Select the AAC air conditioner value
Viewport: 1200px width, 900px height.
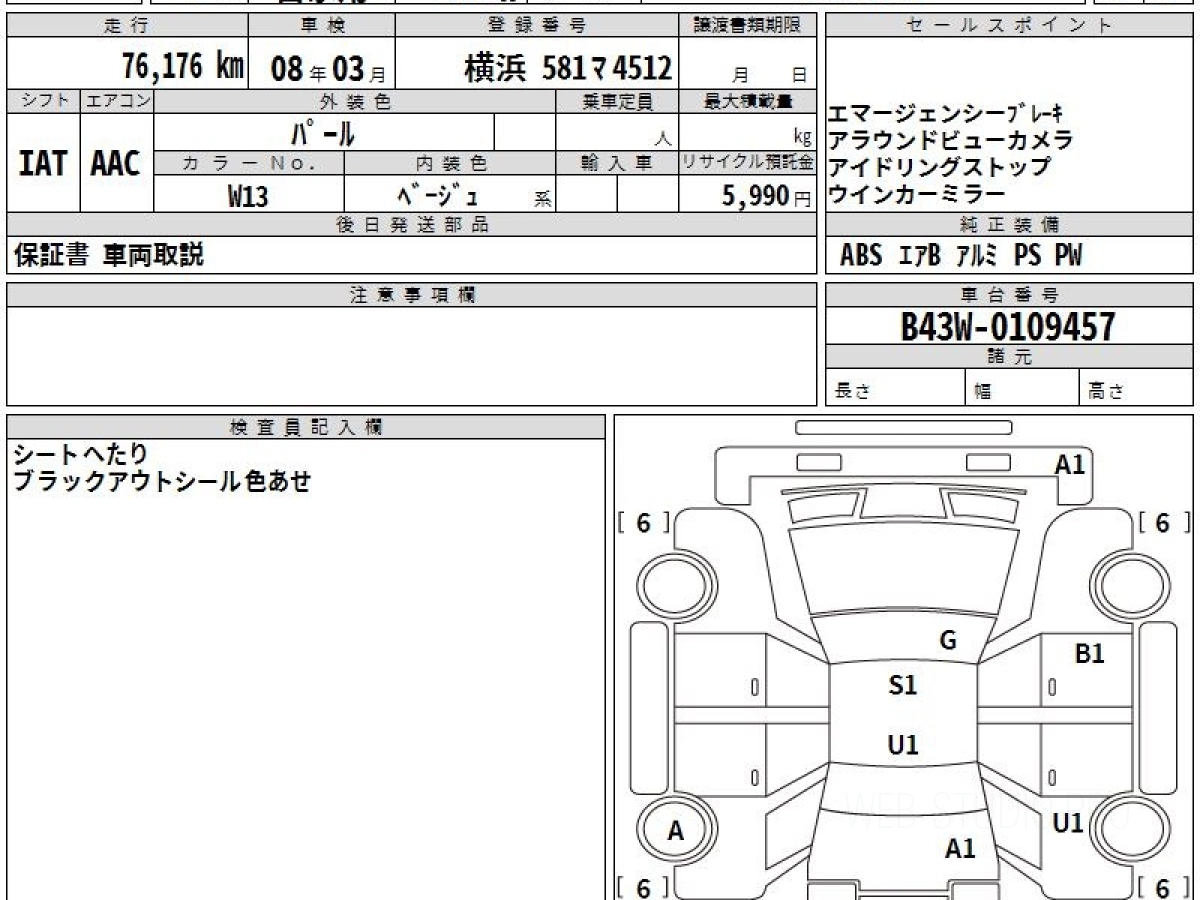[x=116, y=163]
